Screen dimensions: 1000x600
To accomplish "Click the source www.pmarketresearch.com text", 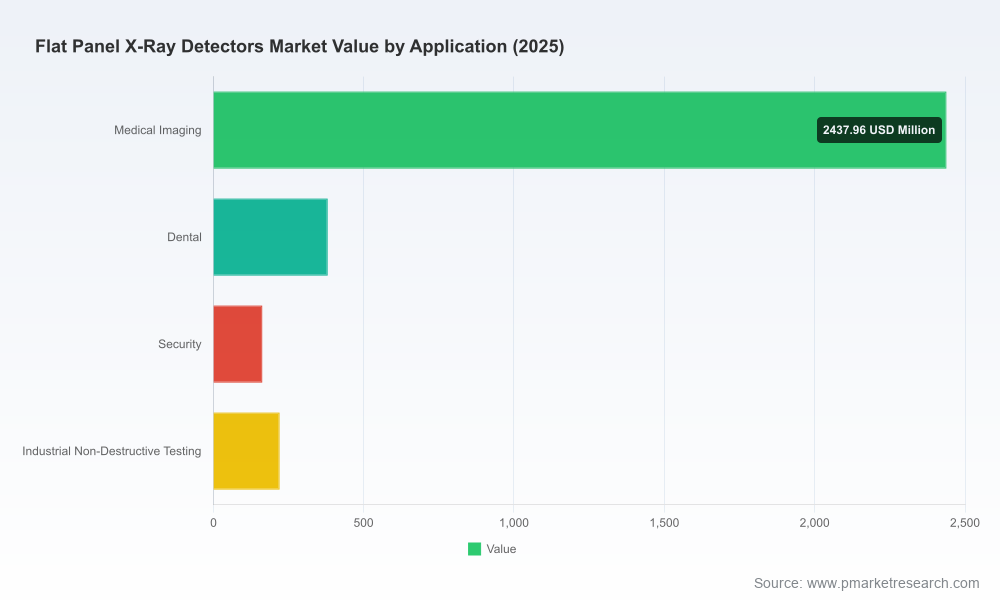I will (866, 583).
